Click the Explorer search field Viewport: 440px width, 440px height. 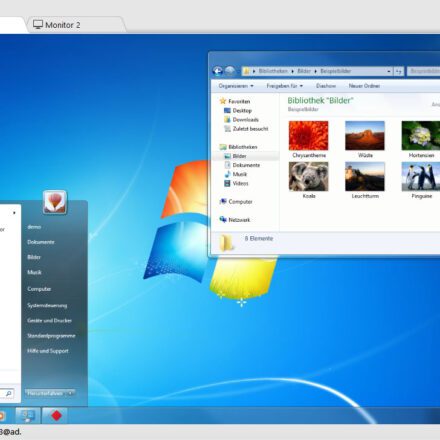[423, 71]
